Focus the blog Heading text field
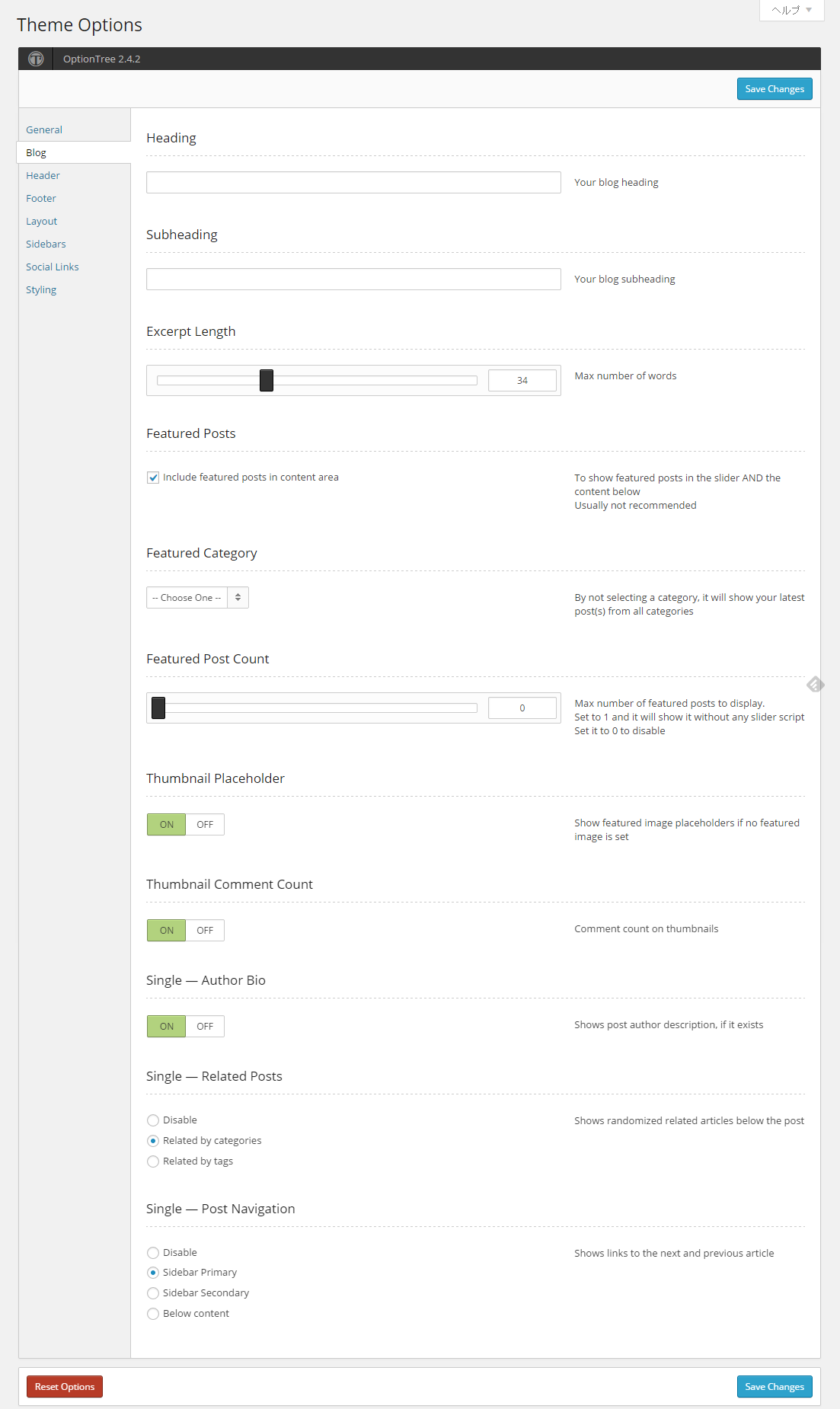This screenshot has height=1409, width=840. tap(353, 183)
